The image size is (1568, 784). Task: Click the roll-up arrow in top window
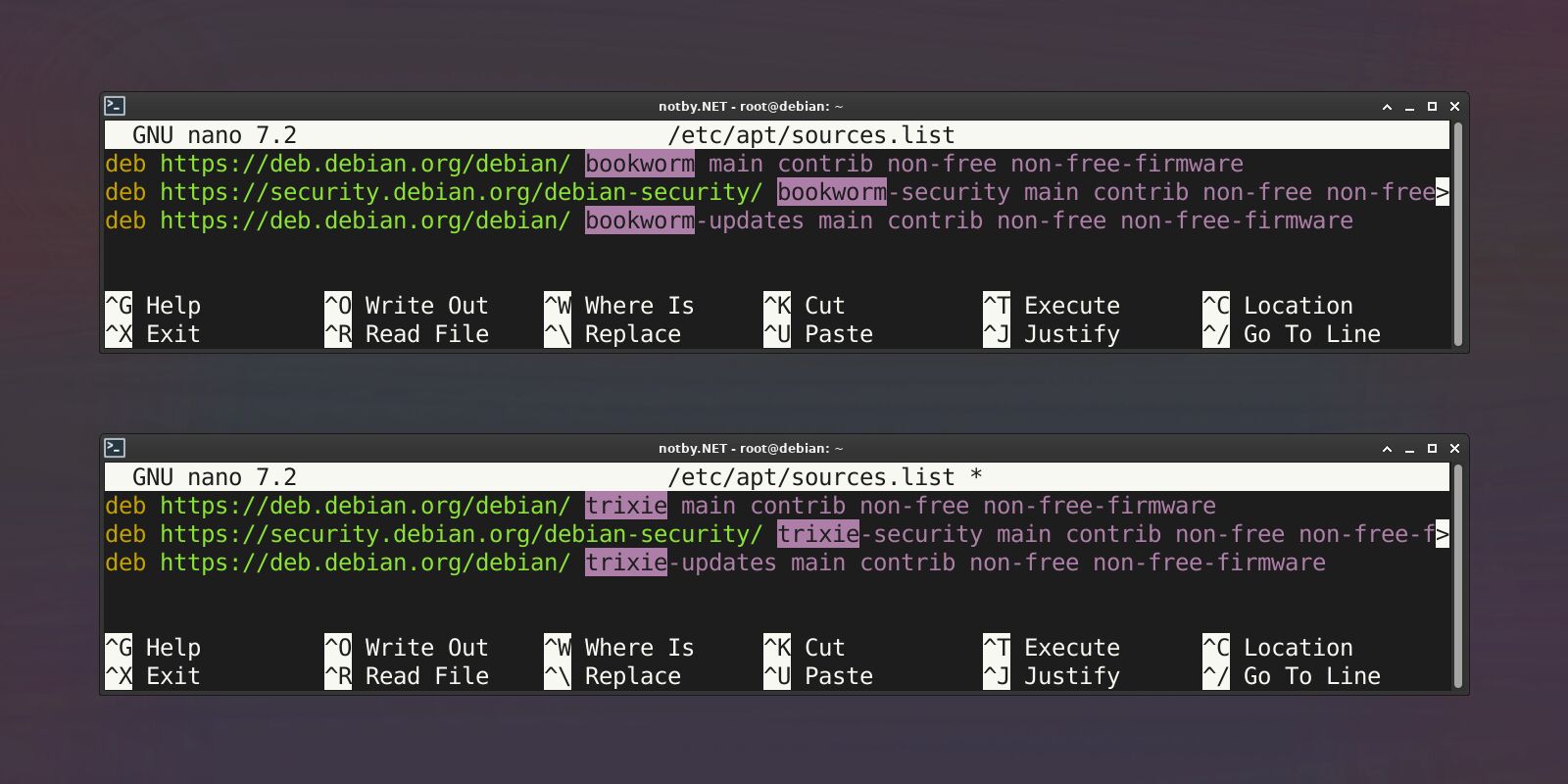pos(1387,107)
